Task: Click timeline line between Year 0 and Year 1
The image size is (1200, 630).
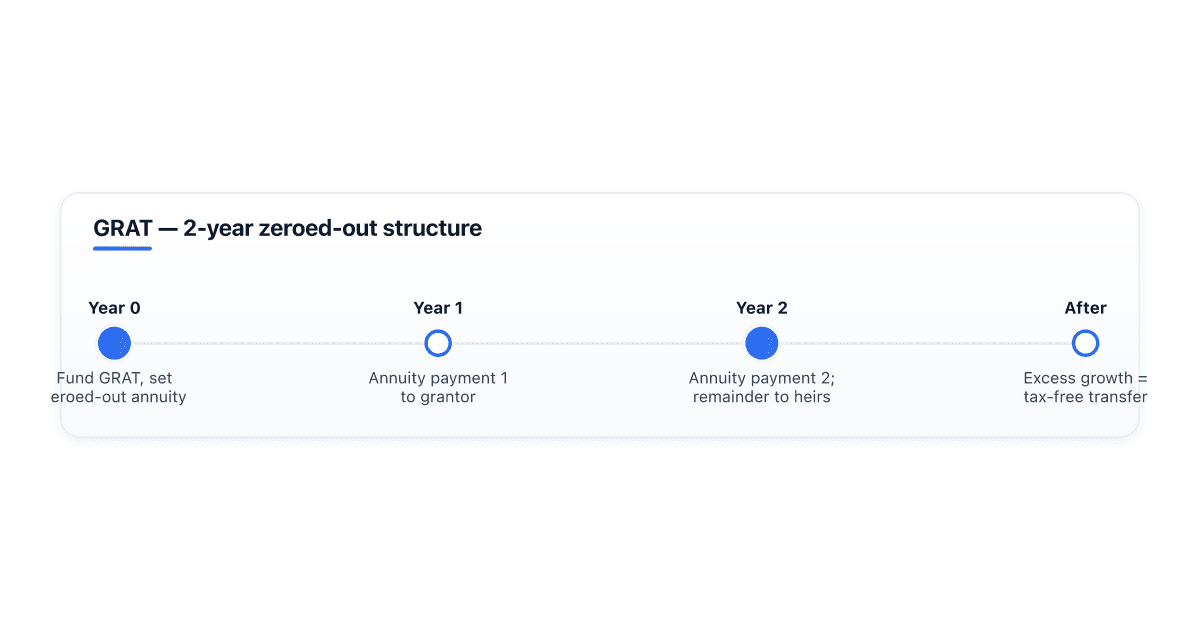Action: pyautogui.click(x=277, y=343)
